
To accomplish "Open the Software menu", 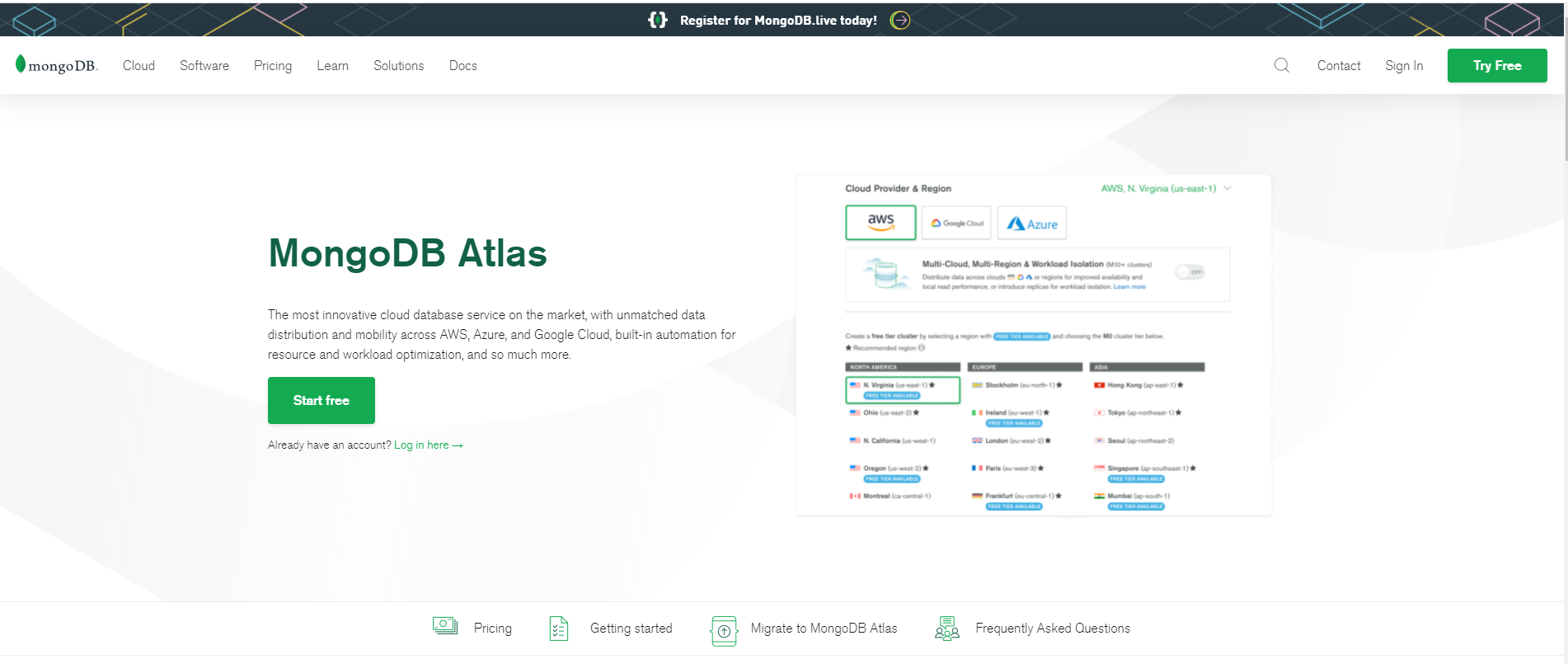I will (x=204, y=66).
